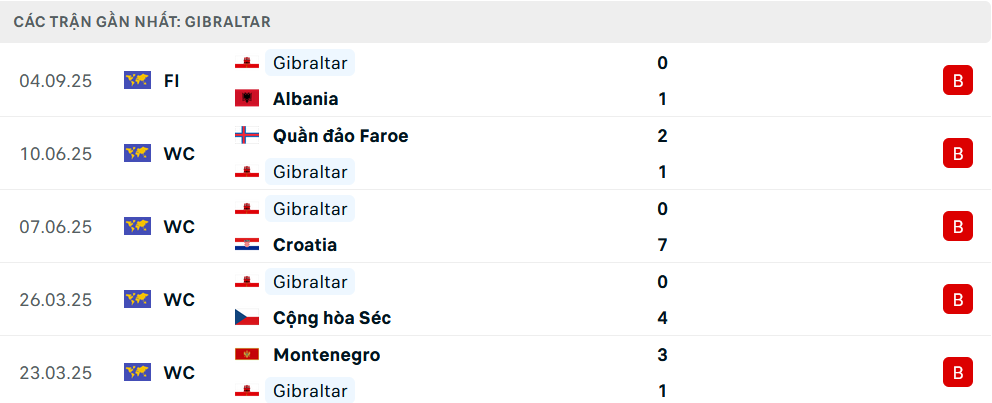Click the Albania flag icon

point(246,99)
